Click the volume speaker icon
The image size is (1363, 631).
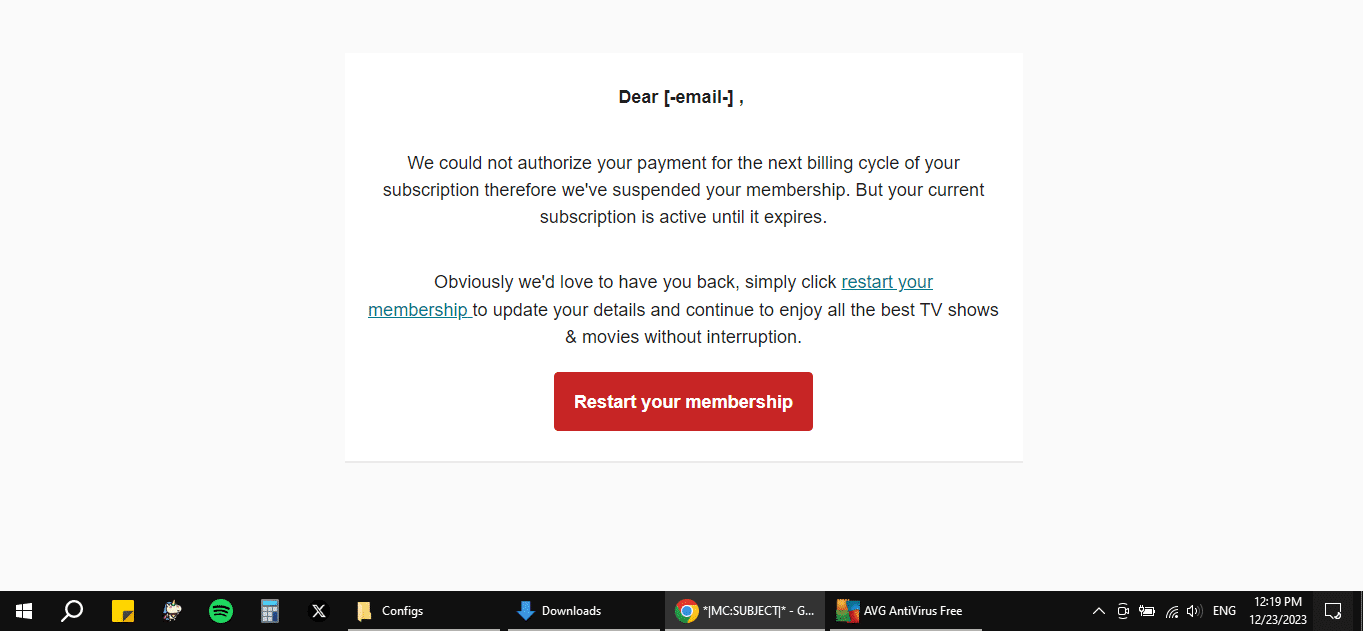pyautogui.click(x=1194, y=611)
